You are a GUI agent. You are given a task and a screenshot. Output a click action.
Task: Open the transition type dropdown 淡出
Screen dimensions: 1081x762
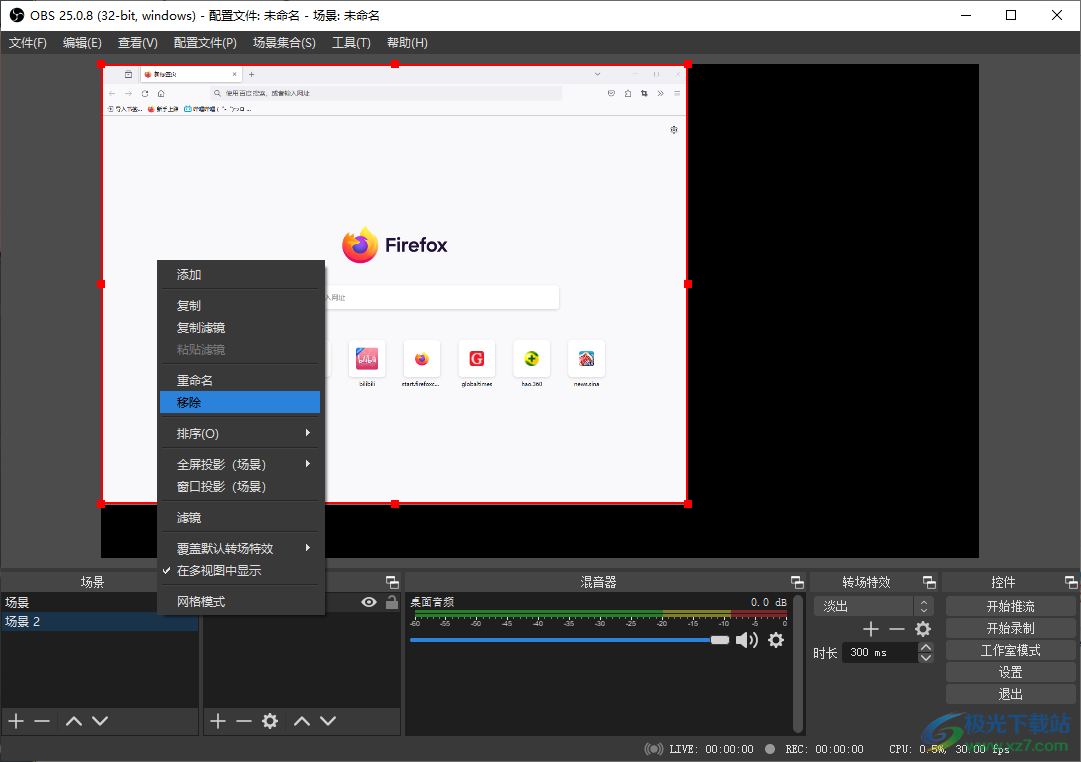click(873, 606)
